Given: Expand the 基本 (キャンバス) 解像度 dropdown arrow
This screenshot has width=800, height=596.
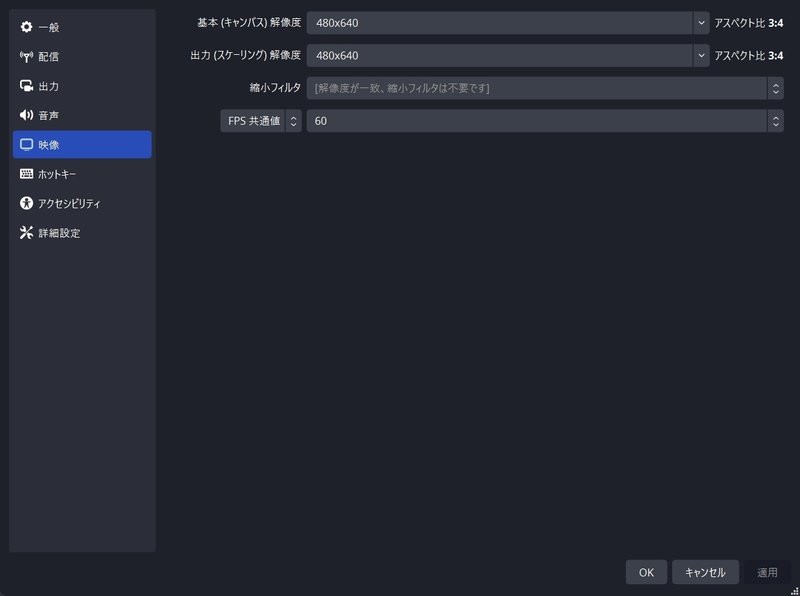Looking at the screenshot, I should click(x=701, y=23).
